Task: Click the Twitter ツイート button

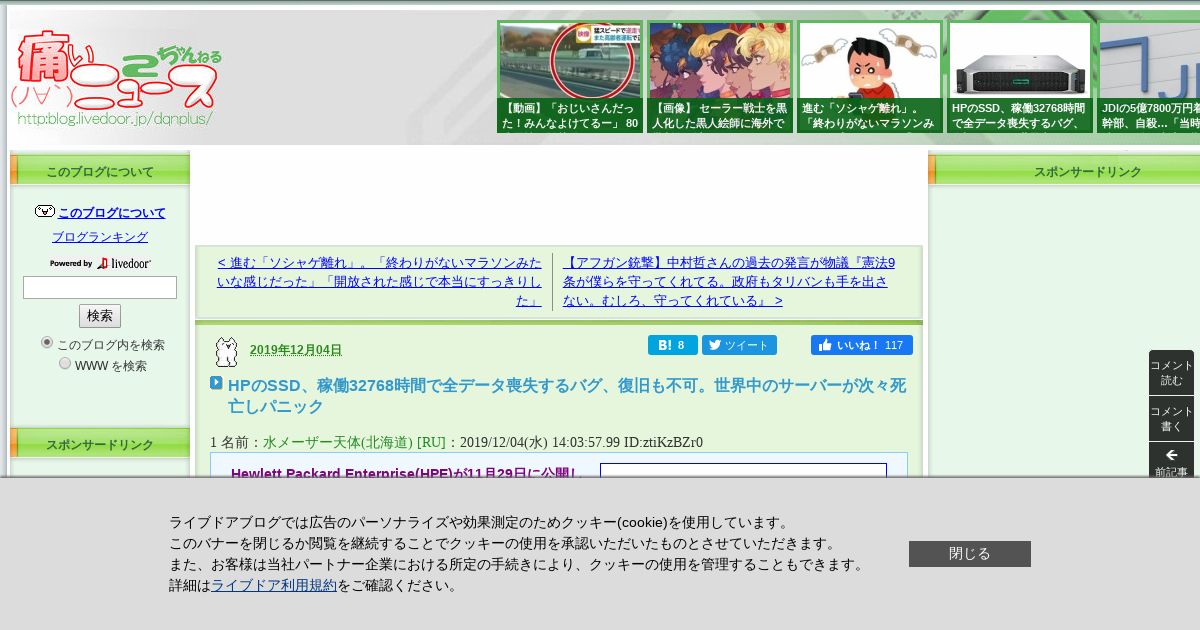Action: coord(739,345)
